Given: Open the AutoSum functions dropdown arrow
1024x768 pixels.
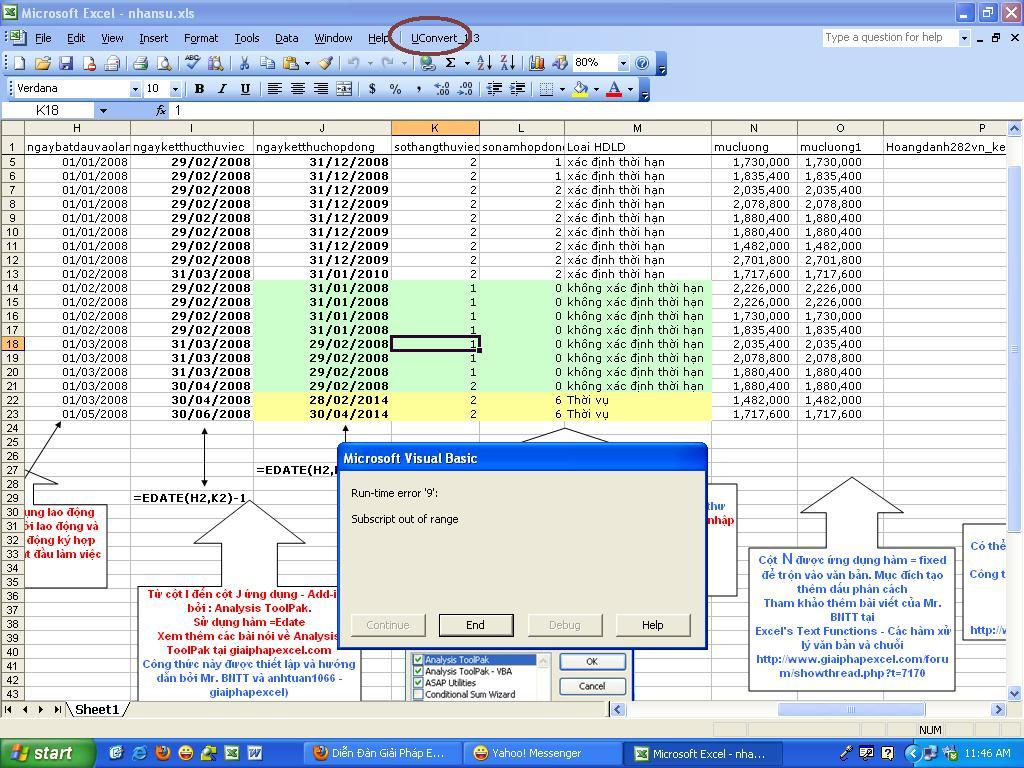Looking at the screenshot, I should pos(467,63).
